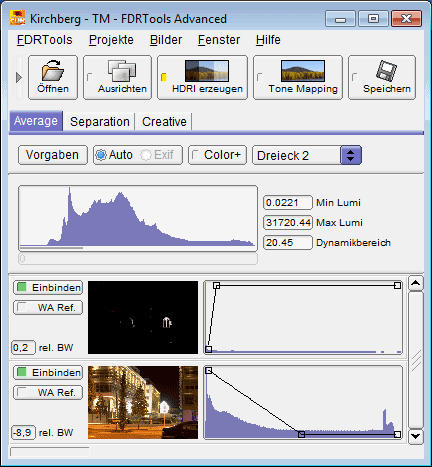Image resolution: width=432 pixels, height=467 pixels.
Task: Open the Fenster menu
Action: (219, 40)
